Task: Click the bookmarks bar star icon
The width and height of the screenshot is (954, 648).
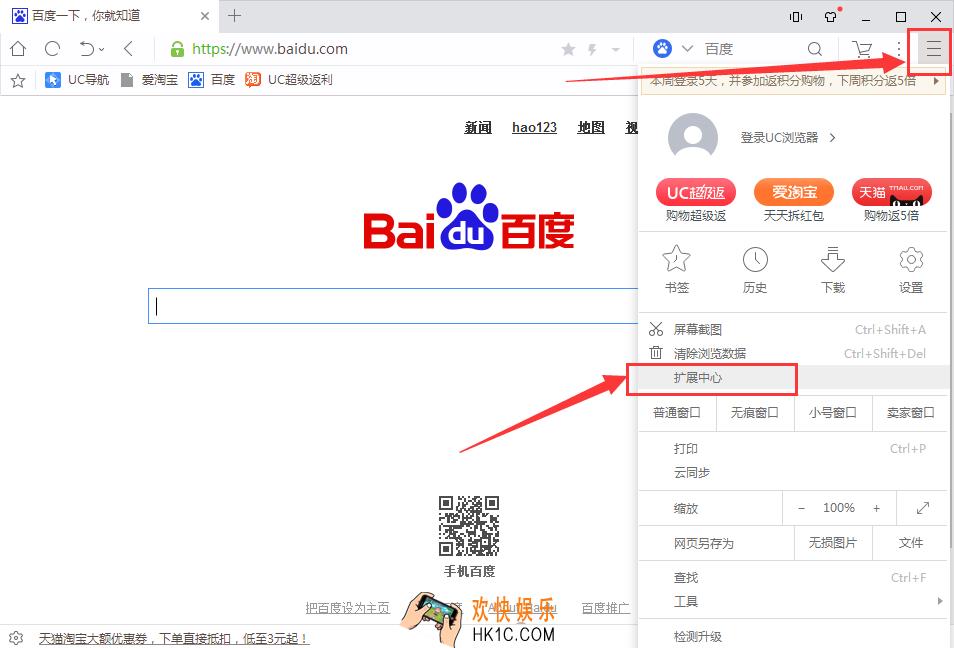Action: click(x=18, y=80)
